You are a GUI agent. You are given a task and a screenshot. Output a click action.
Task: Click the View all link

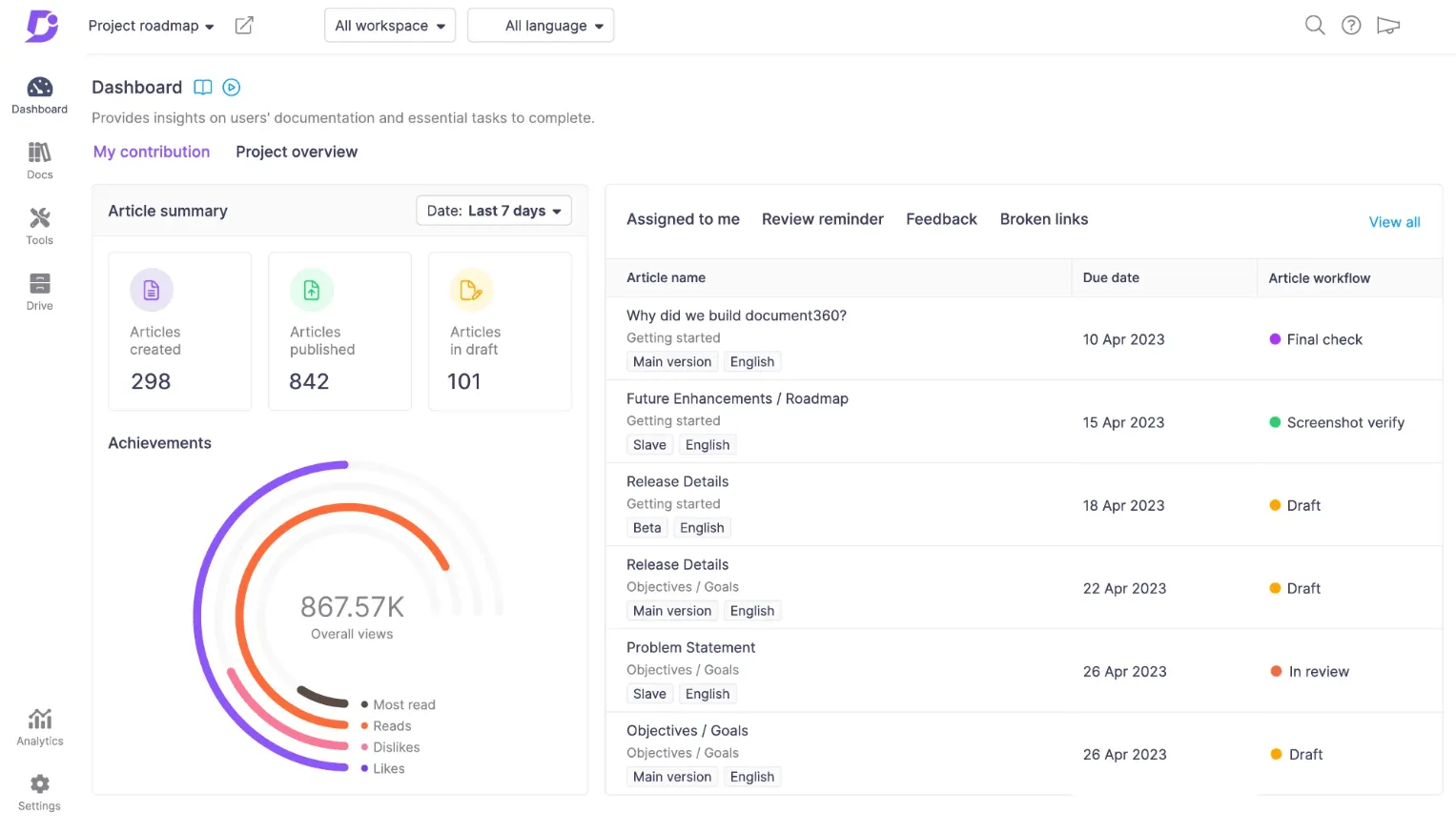(x=1394, y=222)
